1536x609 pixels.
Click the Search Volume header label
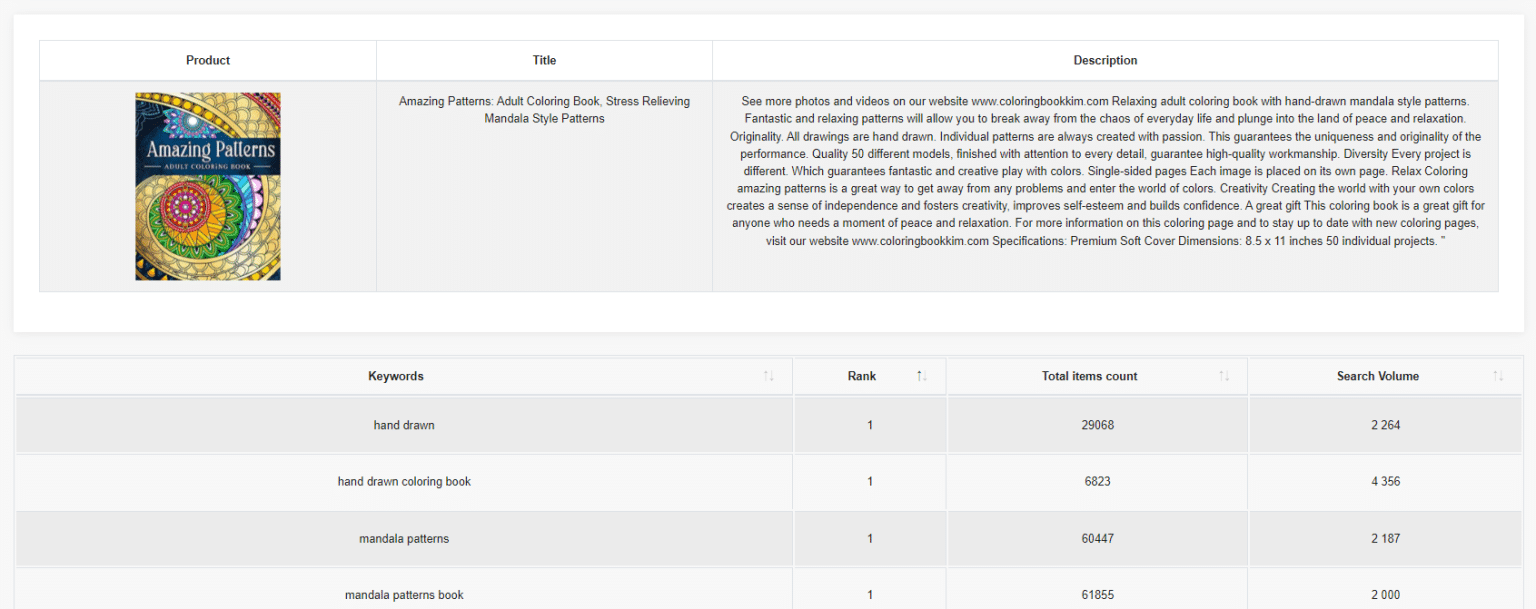pyautogui.click(x=1377, y=376)
